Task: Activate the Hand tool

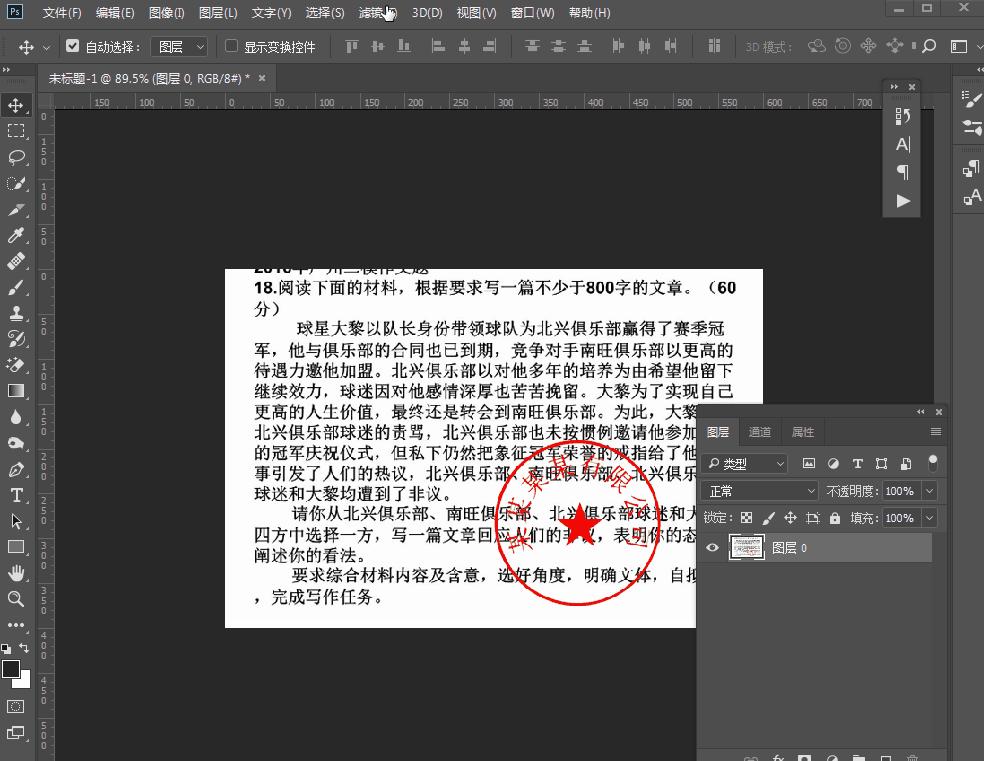Action: tap(16, 570)
